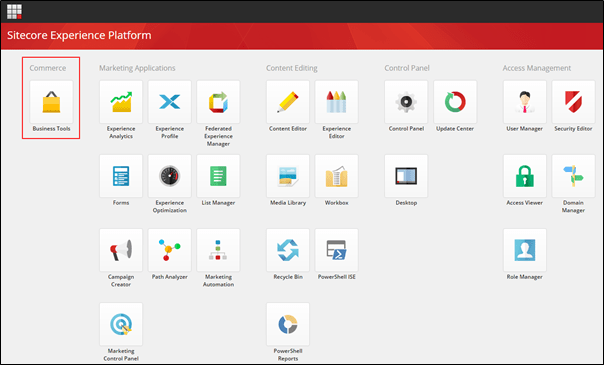Screen dimensions: 604x365
Task: Open the Control Panel gear tile
Action: 406,102
